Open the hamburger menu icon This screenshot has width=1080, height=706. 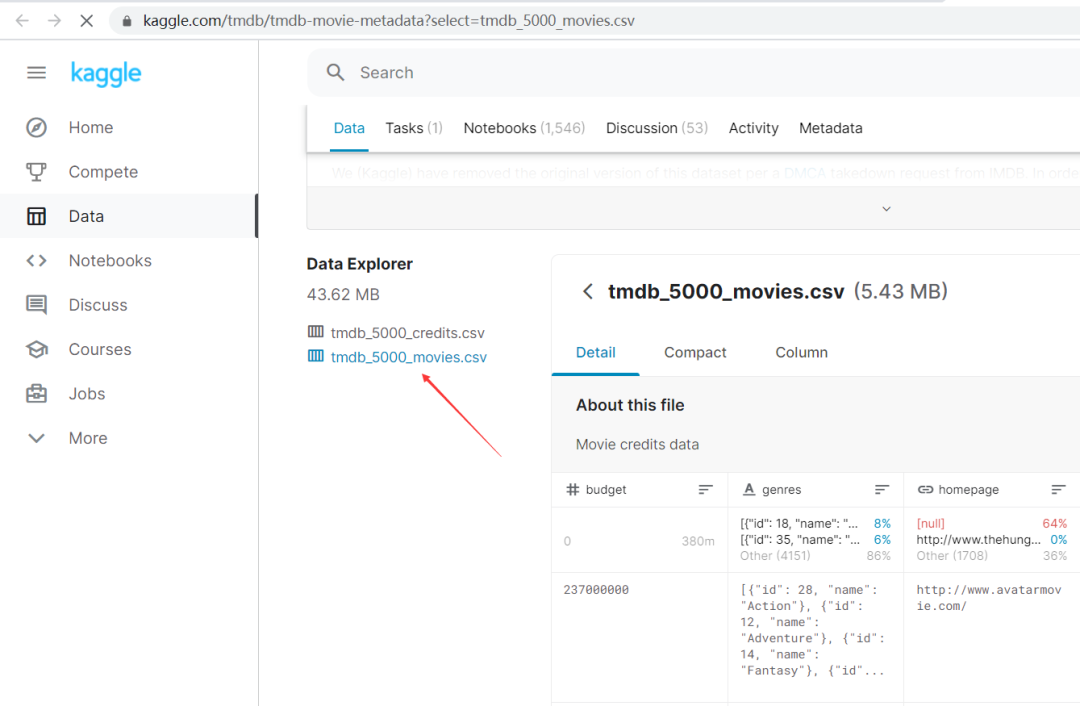pyautogui.click(x=37, y=72)
